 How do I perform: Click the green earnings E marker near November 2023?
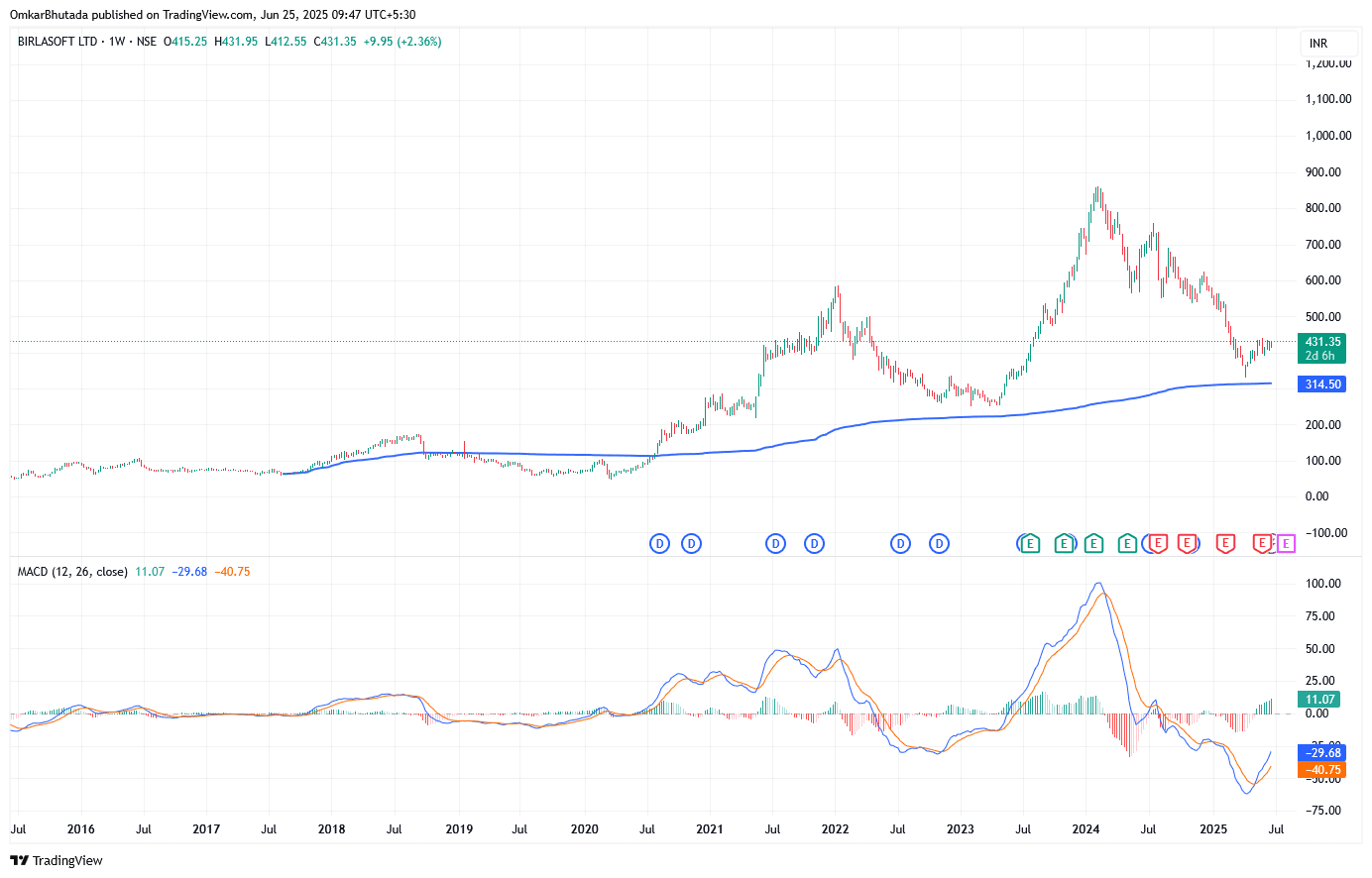tap(1064, 543)
